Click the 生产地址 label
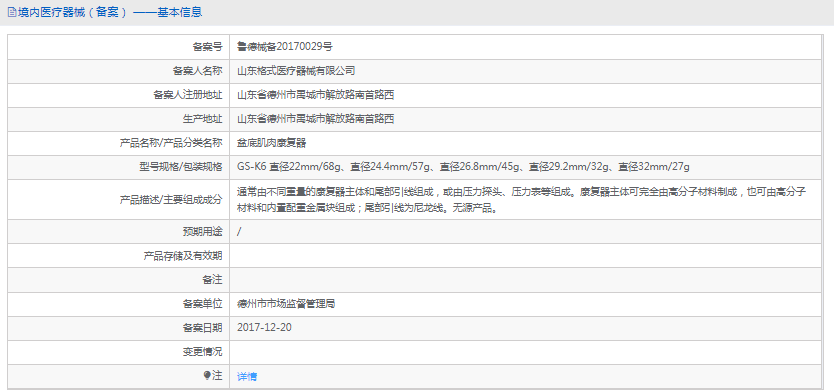Screen dimensions: 834x392 [x=203, y=119]
